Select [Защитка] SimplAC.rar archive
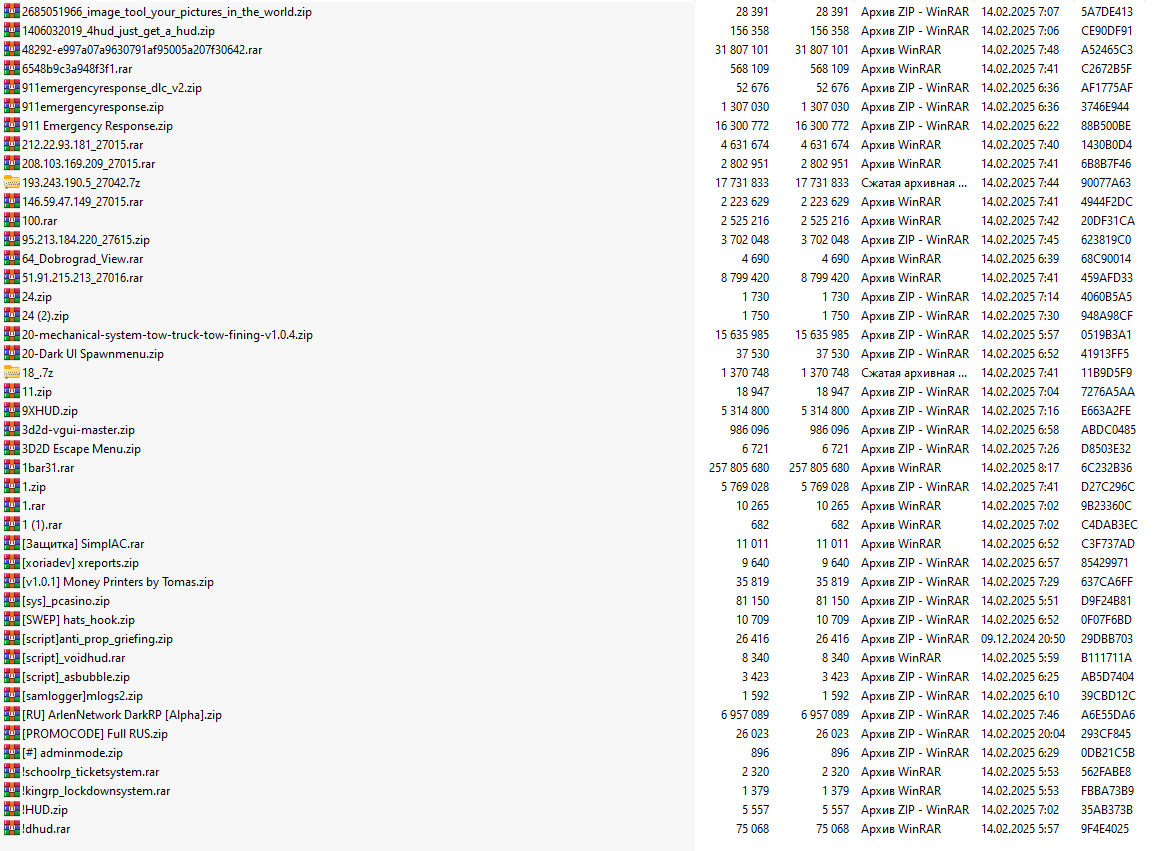Screen dimensions: 1153x851 pyautogui.click(x=83, y=544)
